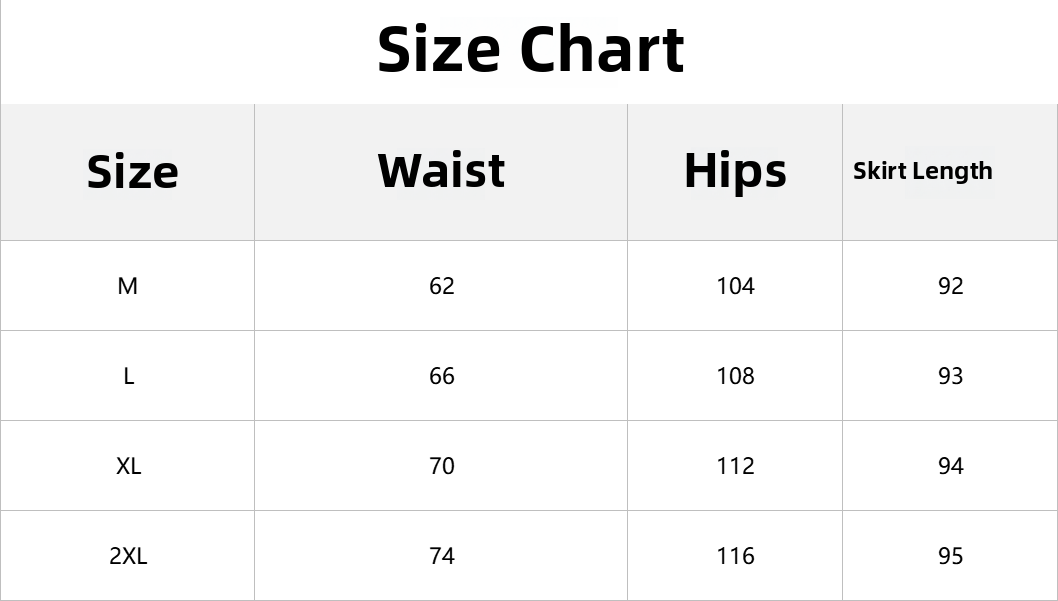1058x601 pixels.
Task: Select waist value 70
Action: coord(442,466)
